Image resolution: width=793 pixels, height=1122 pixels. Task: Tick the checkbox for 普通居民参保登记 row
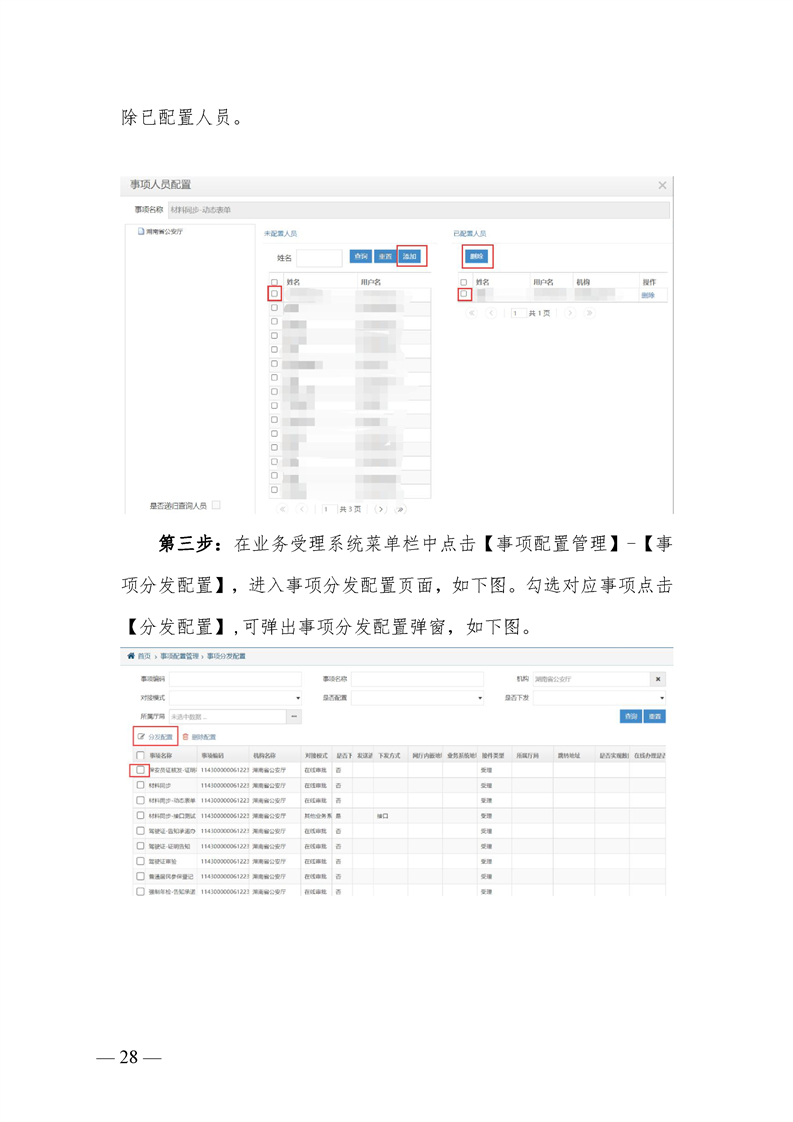[140, 876]
